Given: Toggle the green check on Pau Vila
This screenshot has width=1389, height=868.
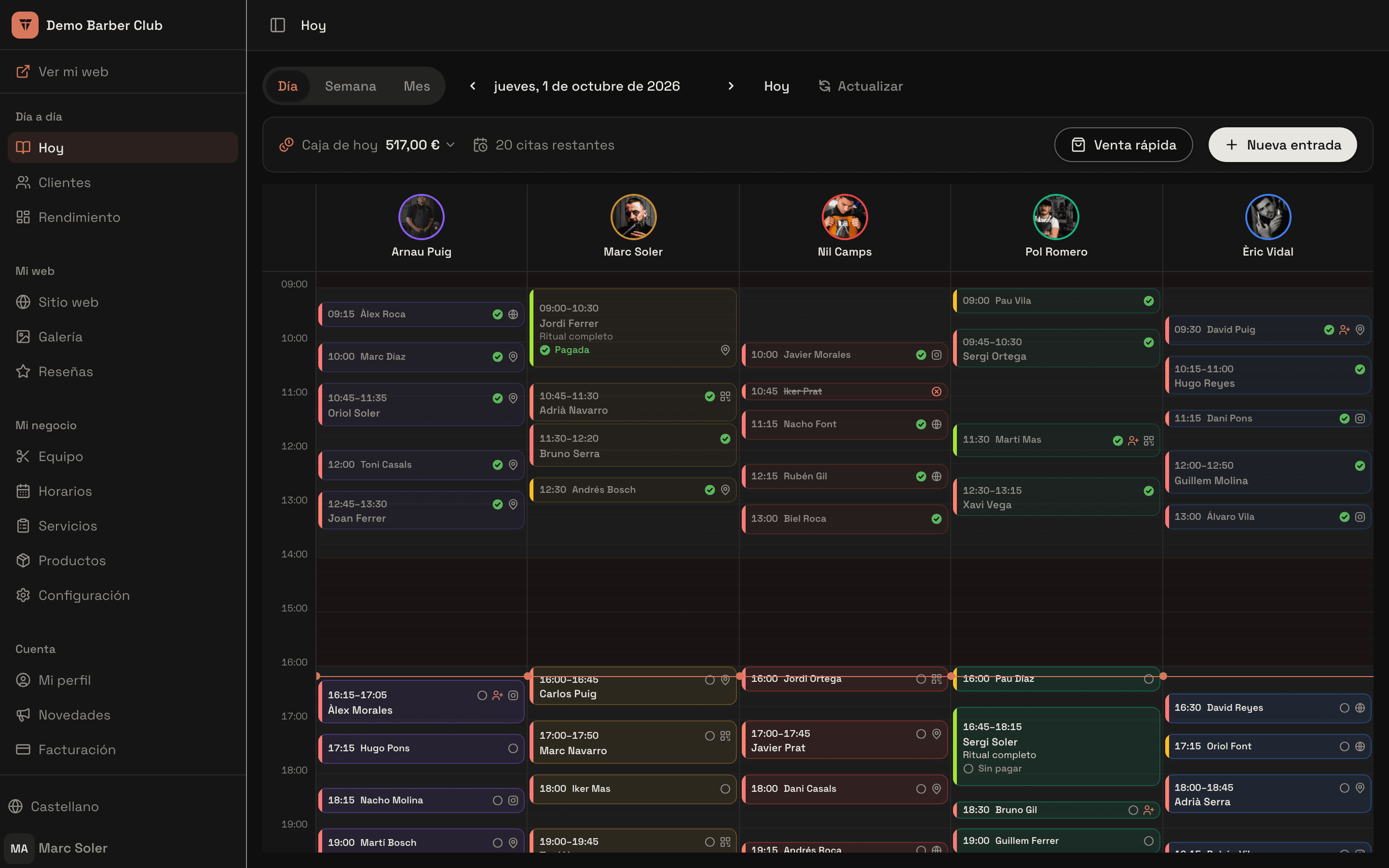Looking at the screenshot, I should click(x=1148, y=301).
